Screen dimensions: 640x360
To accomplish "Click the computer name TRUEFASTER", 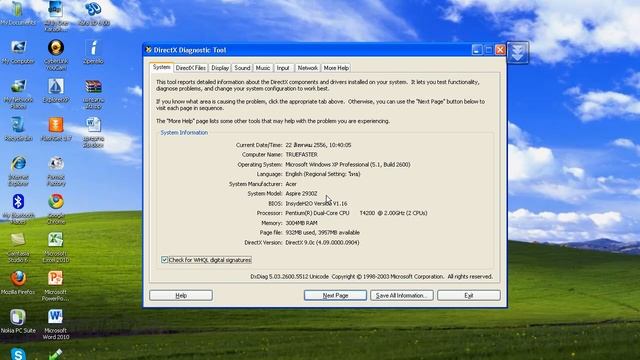I will pos(301,155).
